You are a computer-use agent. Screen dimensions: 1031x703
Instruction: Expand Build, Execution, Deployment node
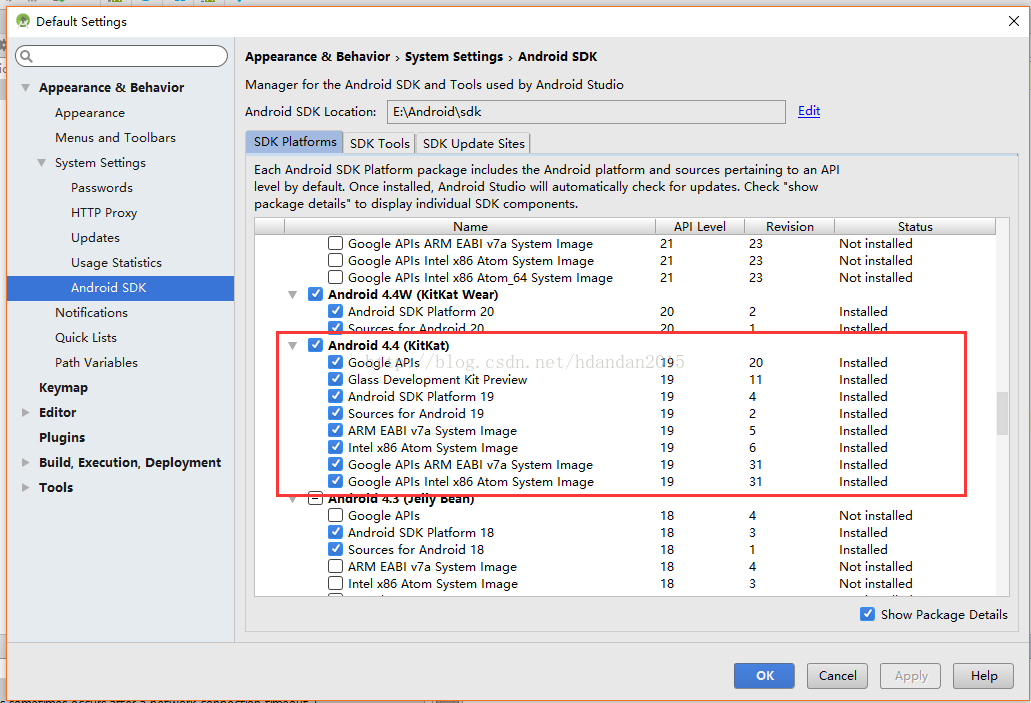coord(26,462)
